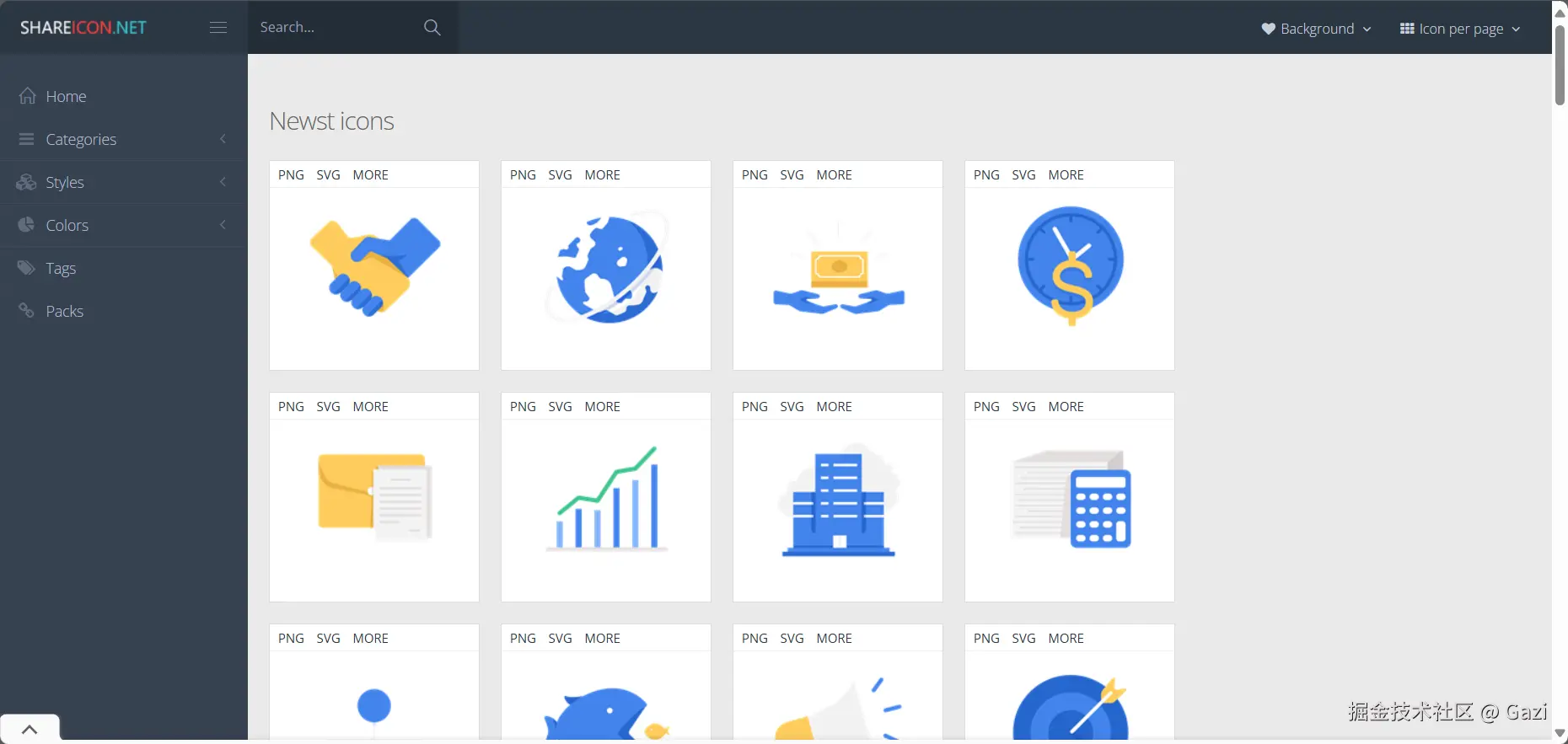The height and width of the screenshot is (744, 1568).
Task: Open the Icon per page dropdown
Action: [1460, 29]
